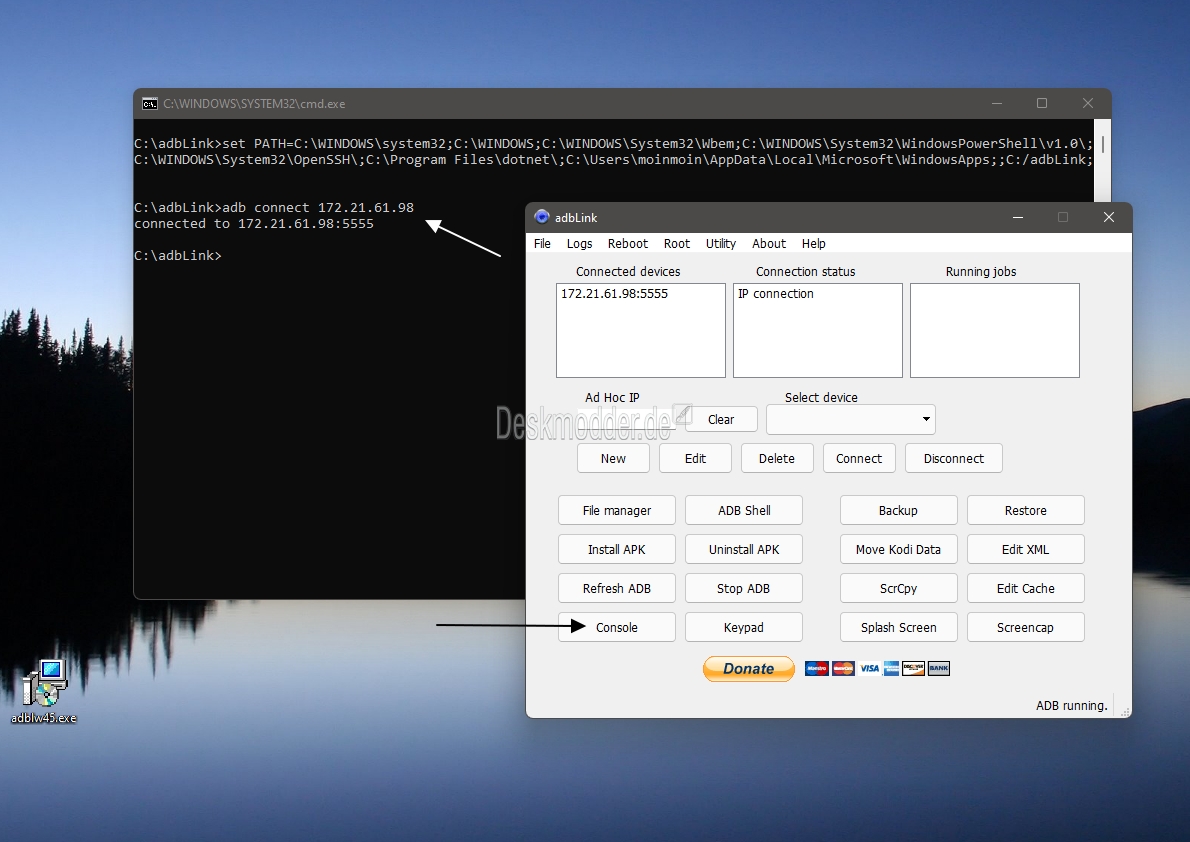The image size is (1190, 842).
Task: Close the adbLink window
Action: tap(1109, 217)
